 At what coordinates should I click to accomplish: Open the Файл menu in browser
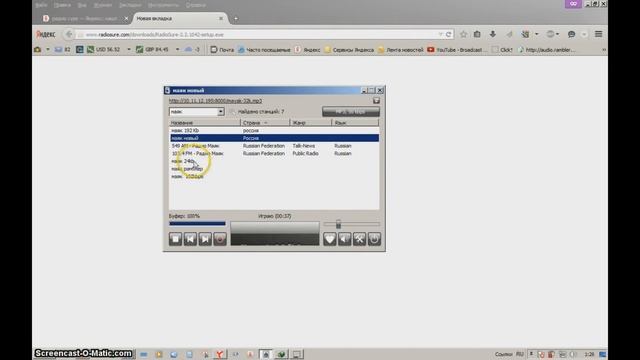[41, 5]
